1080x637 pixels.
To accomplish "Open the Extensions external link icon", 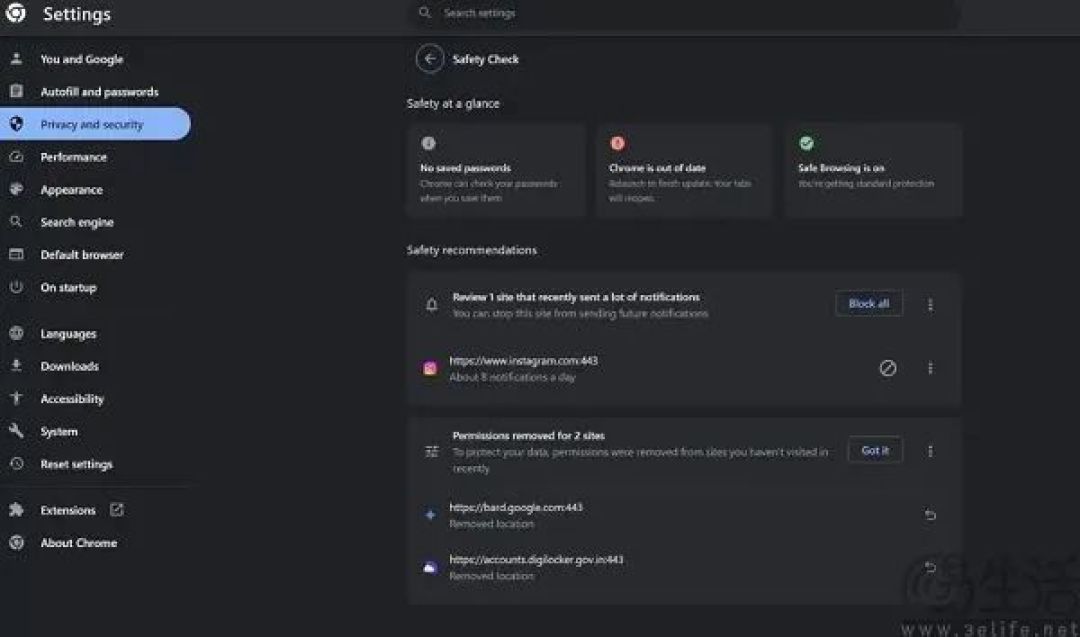I will point(116,510).
